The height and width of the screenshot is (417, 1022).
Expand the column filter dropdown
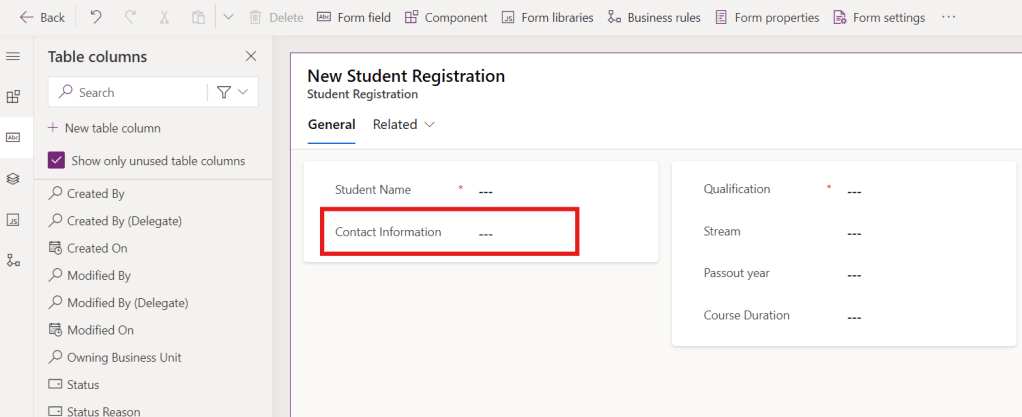pyautogui.click(x=232, y=92)
